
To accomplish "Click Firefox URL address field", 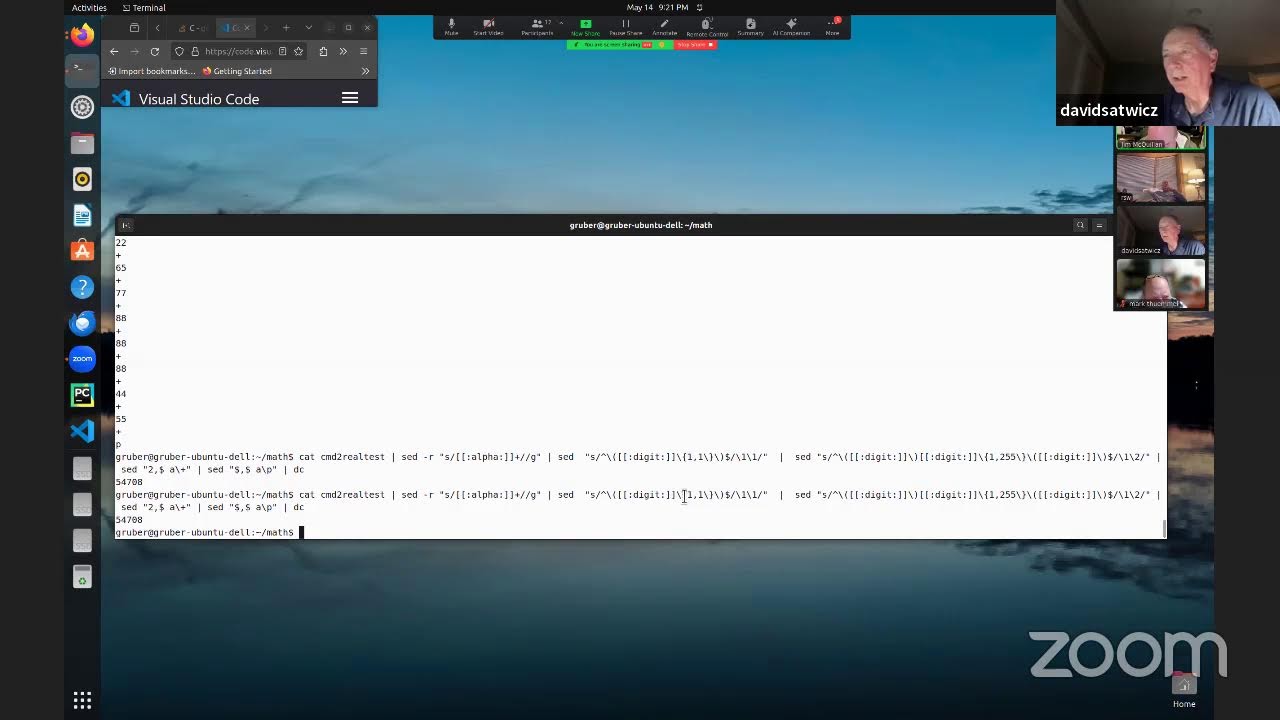I will pos(238,51).
